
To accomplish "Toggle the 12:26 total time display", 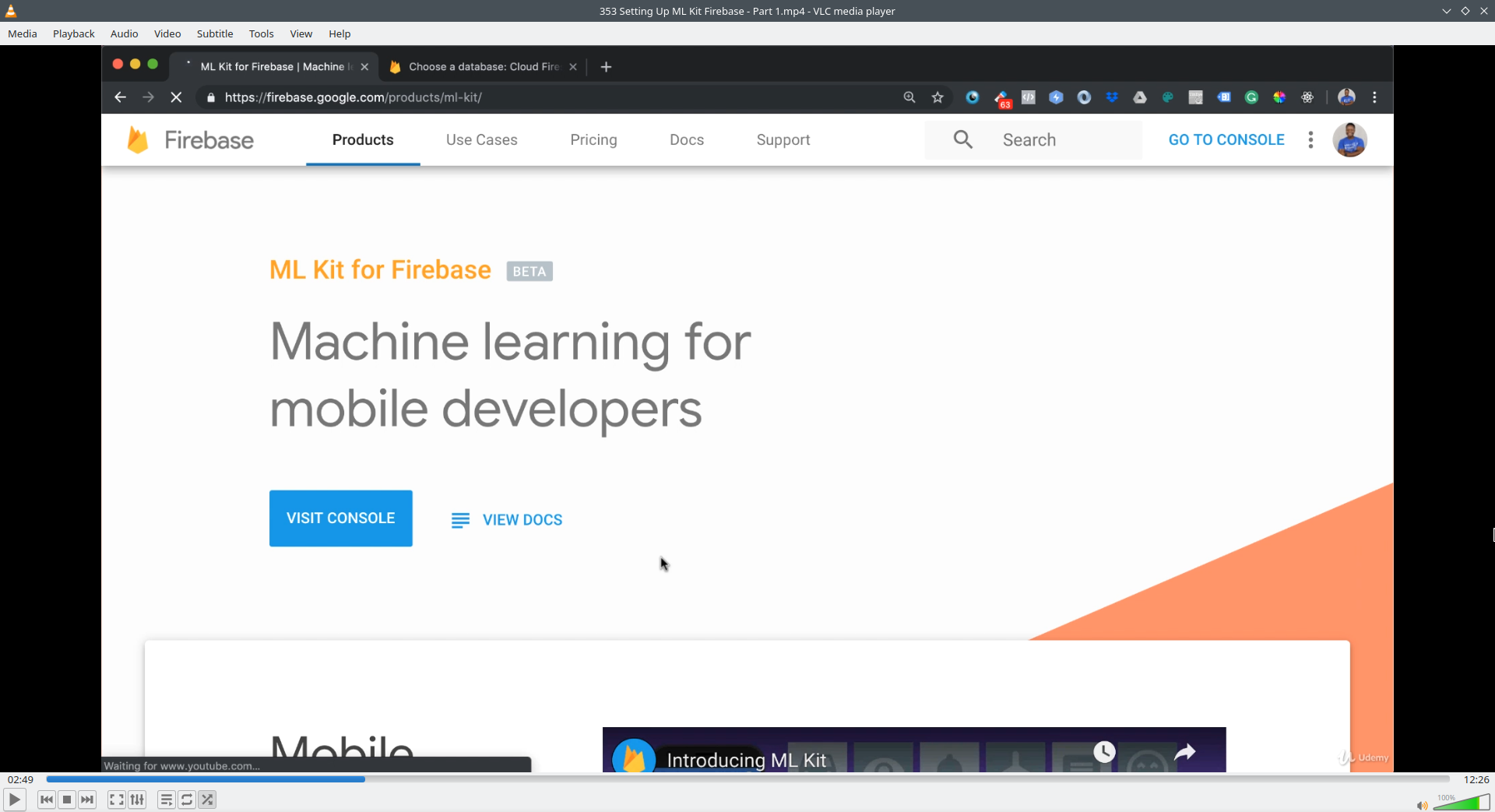I will pos(1476,779).
